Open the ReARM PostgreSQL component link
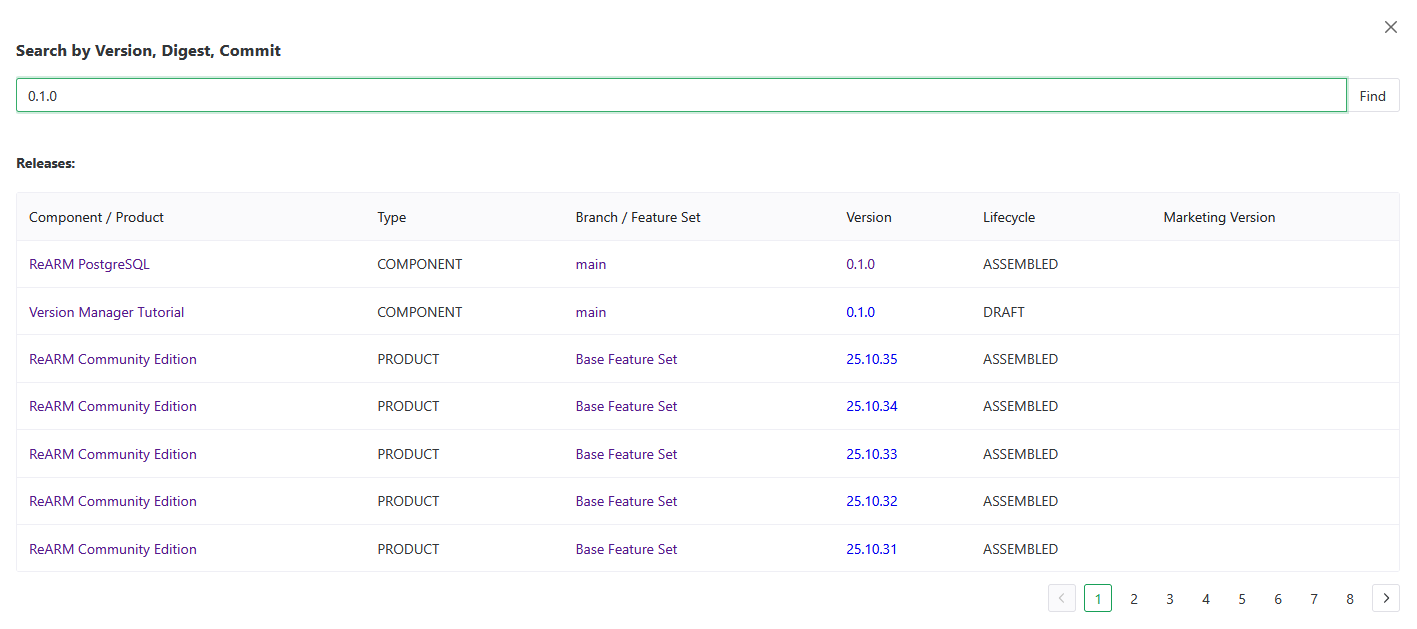This screenshot has height=629, width=1417. pos(89,264)
